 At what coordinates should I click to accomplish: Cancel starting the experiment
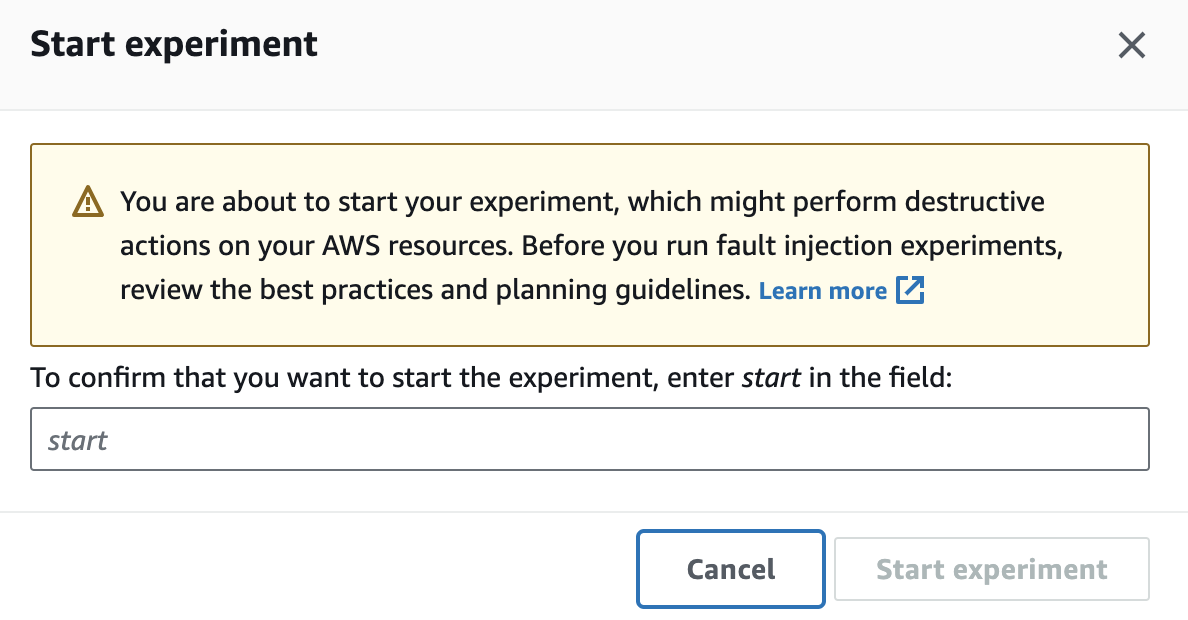coord(730,569)
